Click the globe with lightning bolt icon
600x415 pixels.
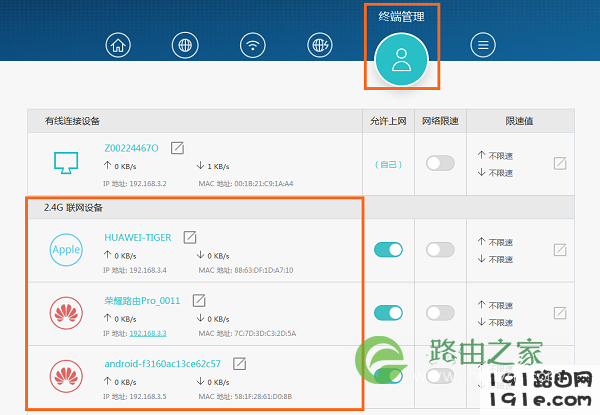[319, 45]
